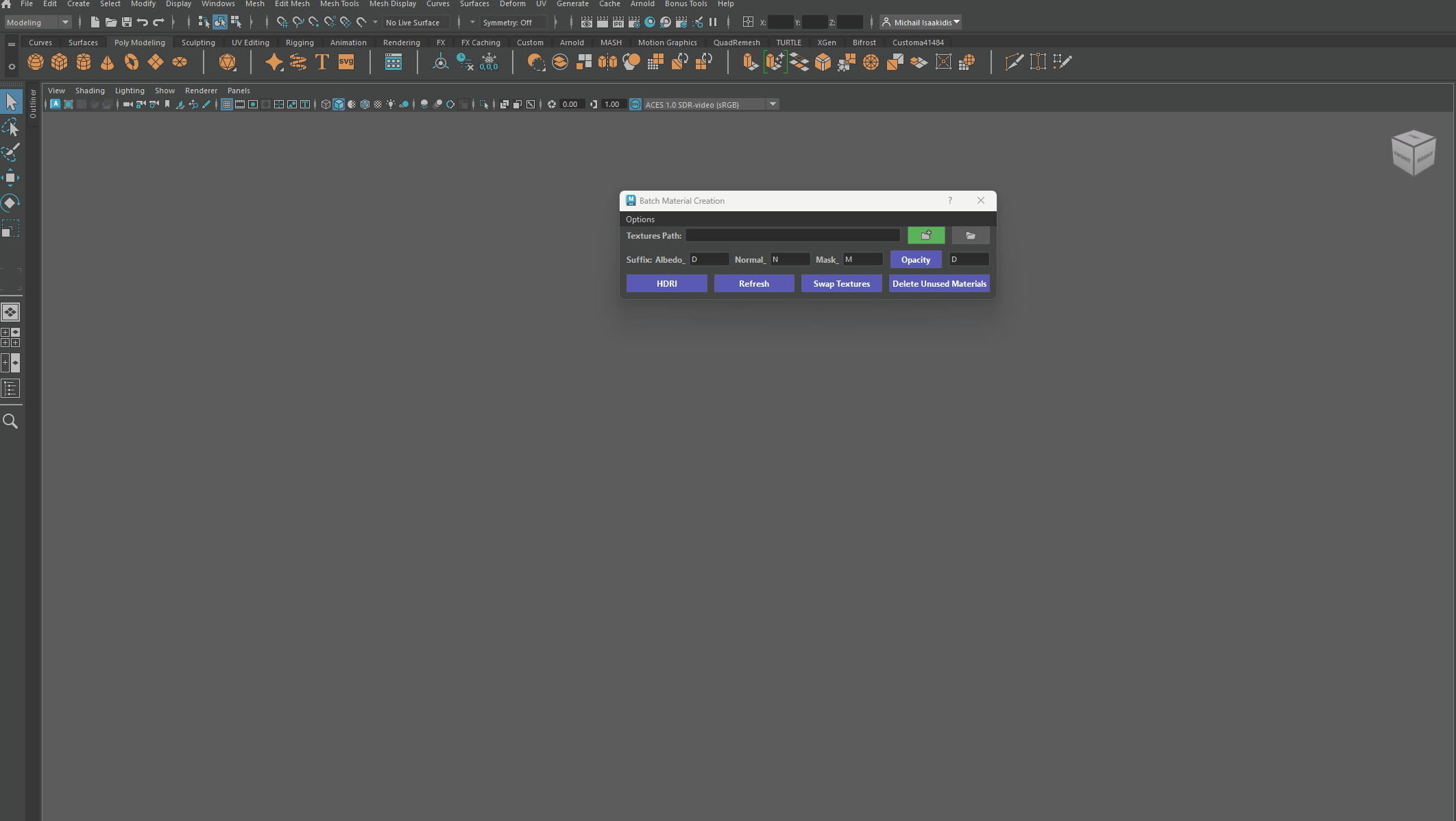
Task: Open the viewport Shading menu
Action: click(x=90, y=91)
